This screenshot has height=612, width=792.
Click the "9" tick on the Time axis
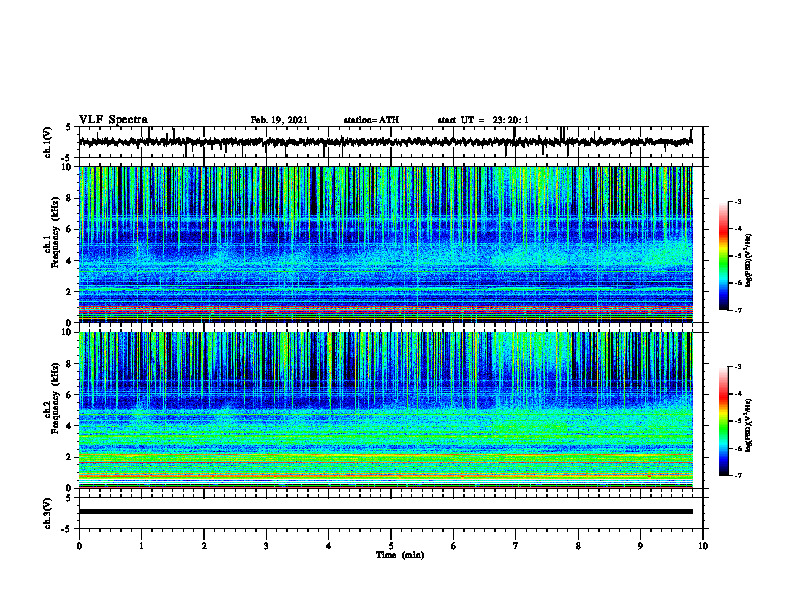coord(640,546)
